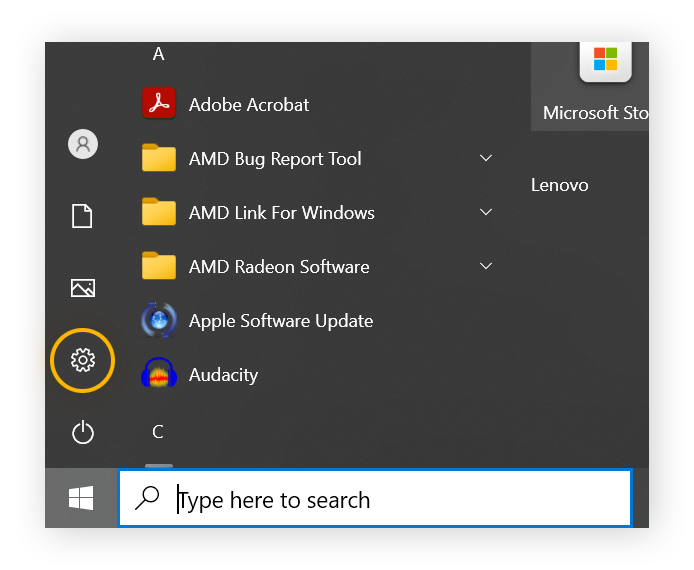Viewport: 694px width, 570px height.
Task: Click the AMD Radeon Software folder icon
Action: click(159, 266)
